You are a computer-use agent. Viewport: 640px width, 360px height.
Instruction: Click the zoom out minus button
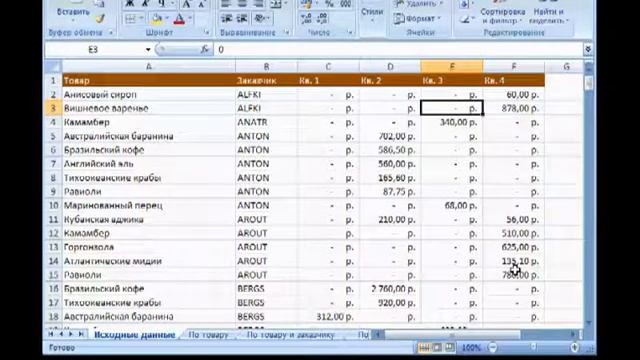point(493,348)
